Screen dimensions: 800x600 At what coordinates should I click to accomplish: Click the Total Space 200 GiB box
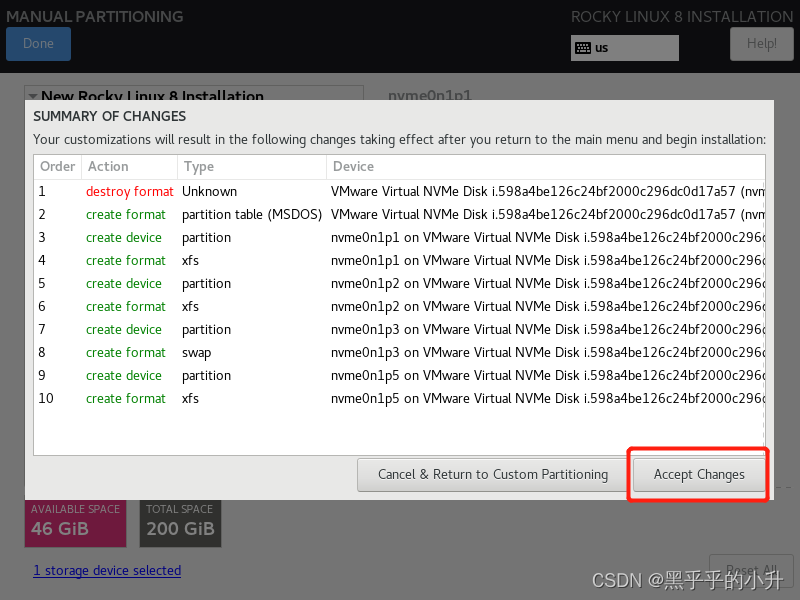pos(181,523)
